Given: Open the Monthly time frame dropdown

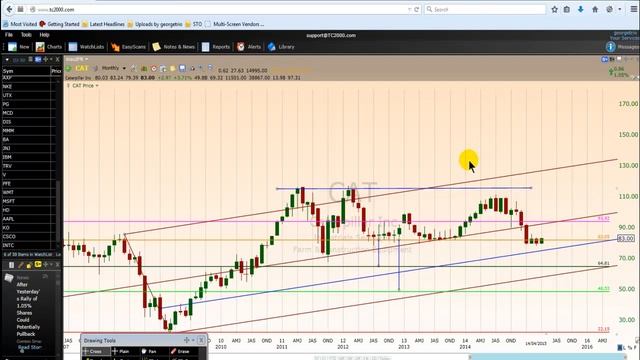Looking at the screenshot, I should point(113,68).
